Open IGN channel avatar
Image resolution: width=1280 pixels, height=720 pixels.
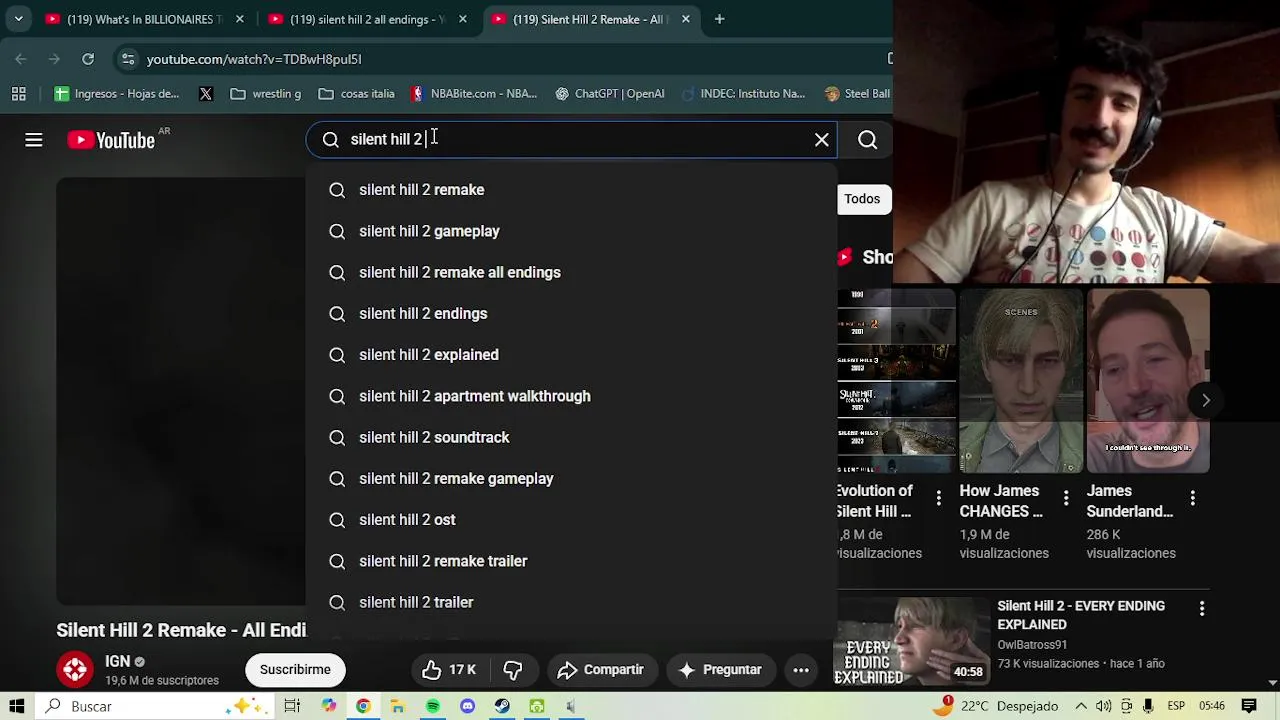pos(75,670)
